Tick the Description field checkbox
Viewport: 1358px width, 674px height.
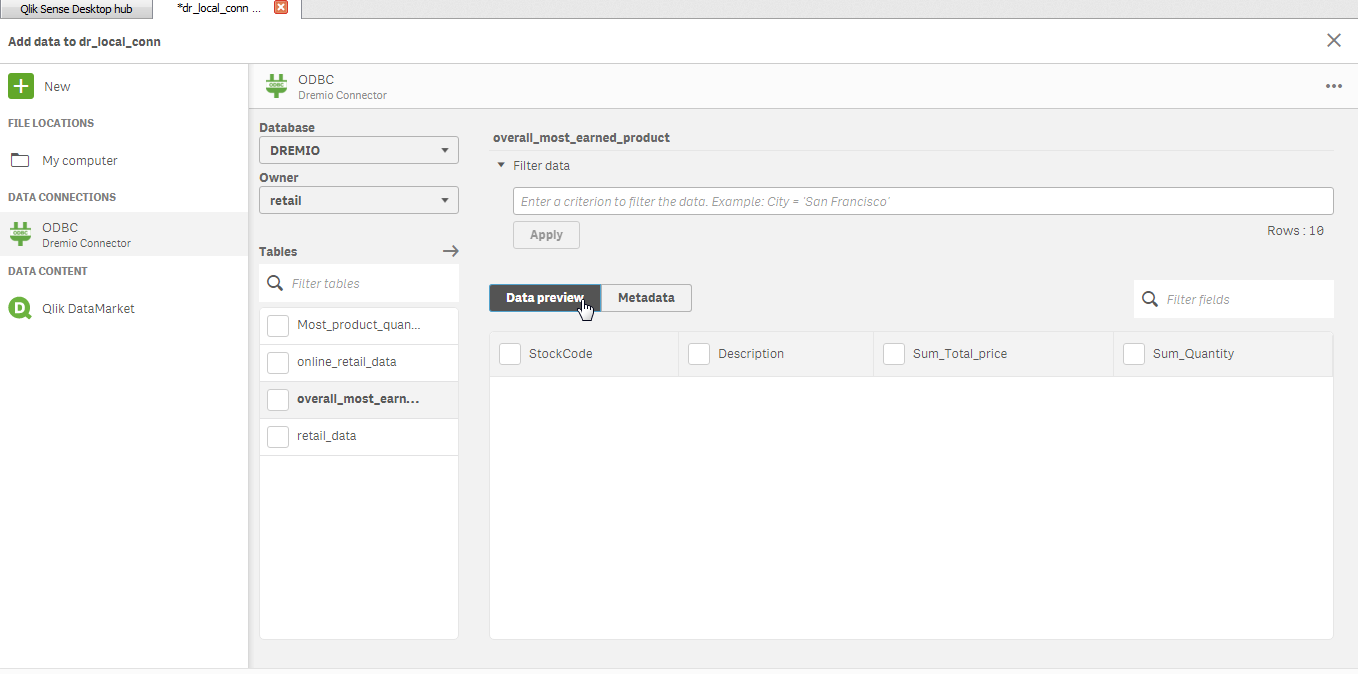tap(699, 354)
